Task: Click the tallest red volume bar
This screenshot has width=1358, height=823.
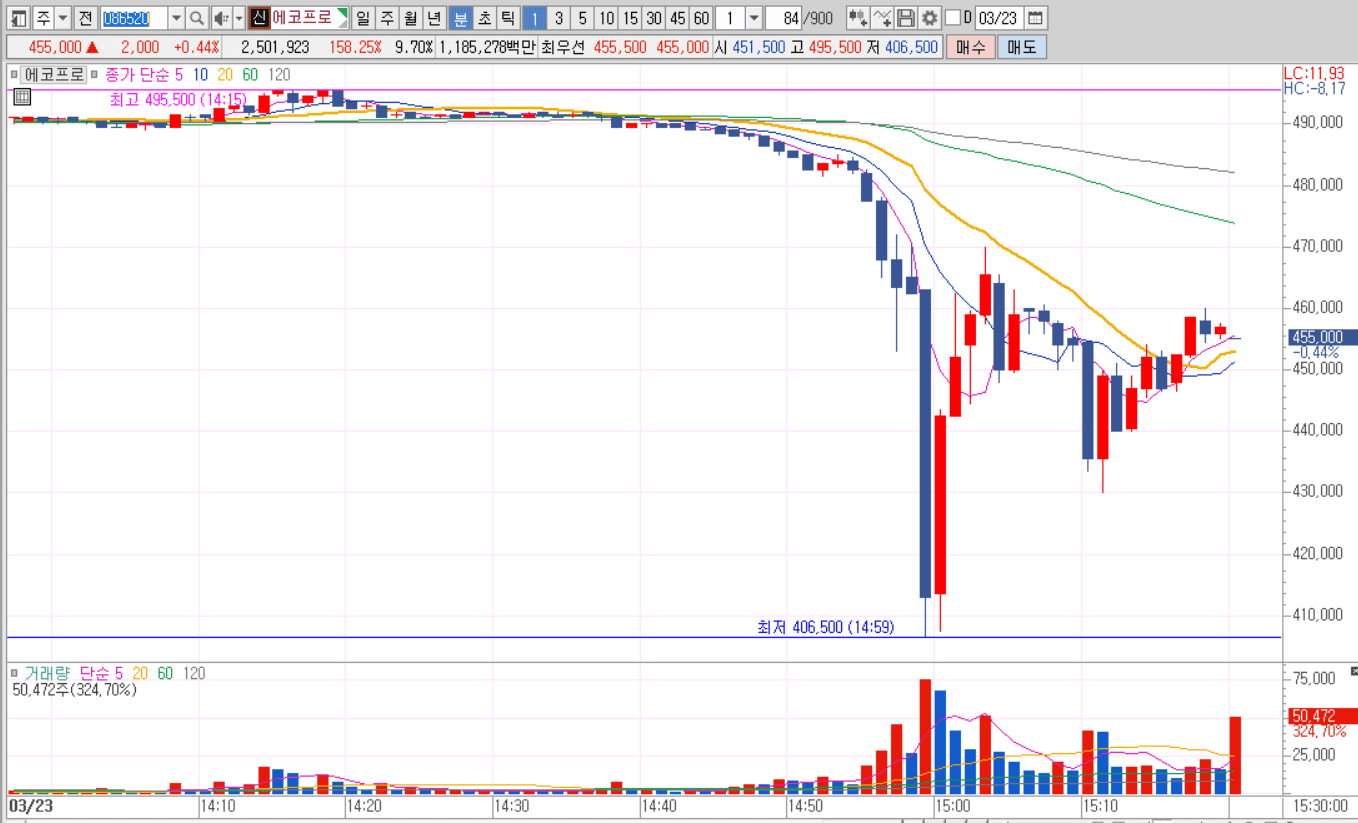Action: 925,737
